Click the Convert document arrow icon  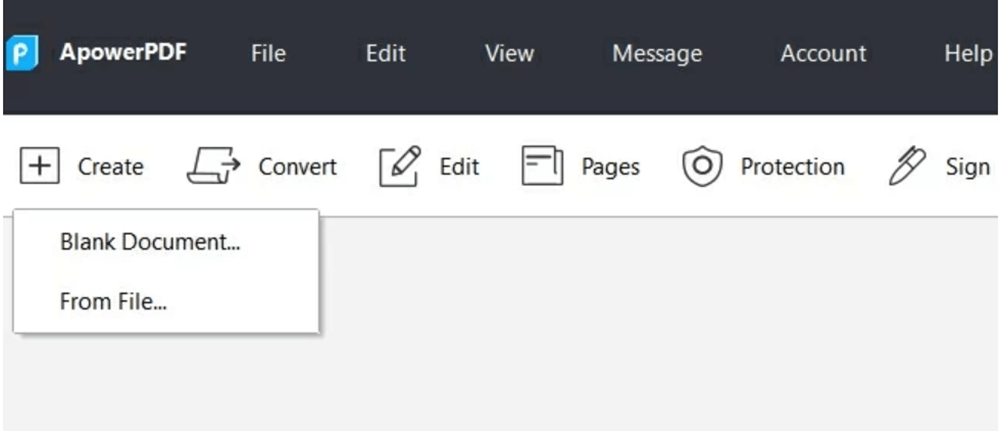(x=213, y=167)
